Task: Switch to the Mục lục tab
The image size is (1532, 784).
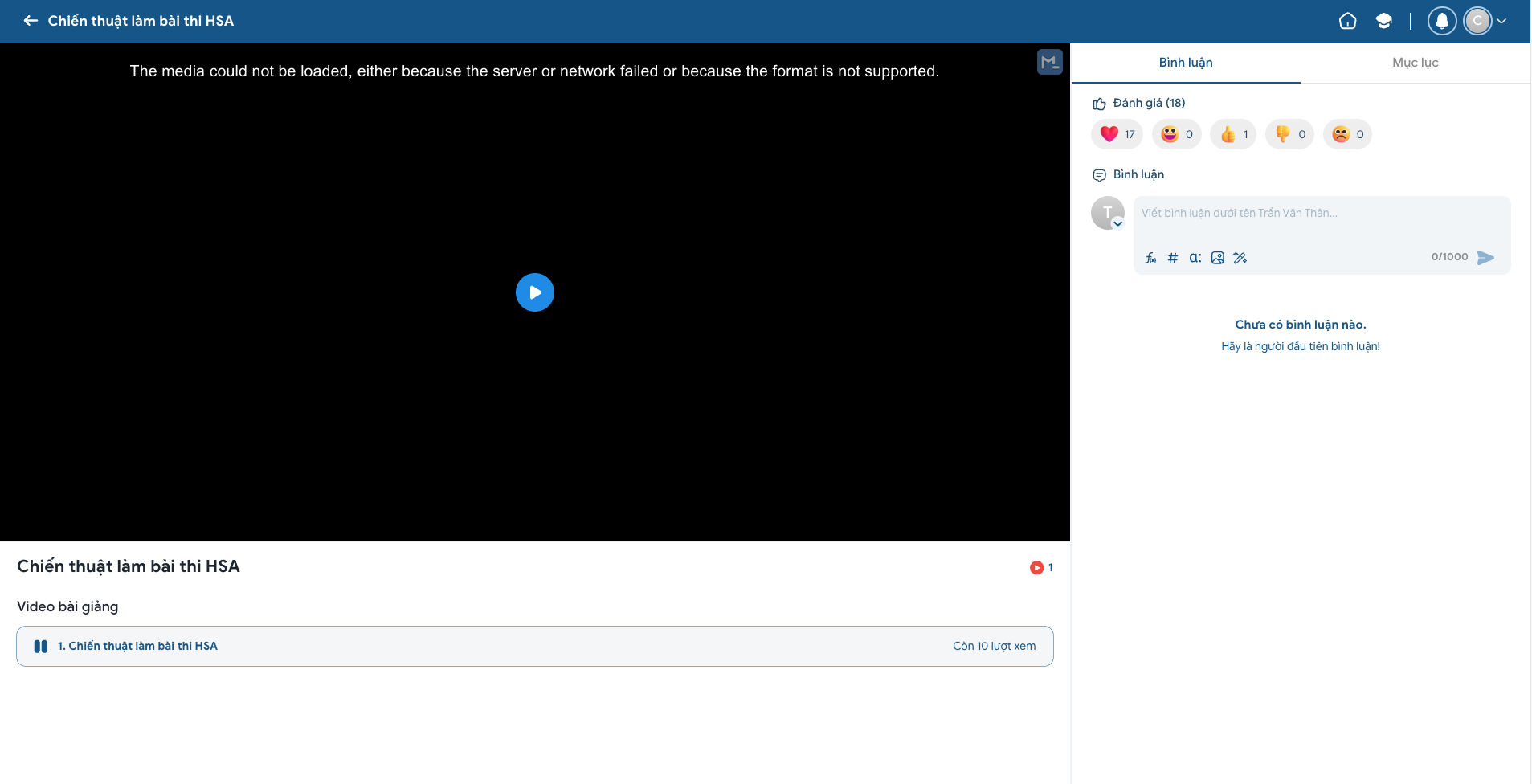Action: (1416, 63)
